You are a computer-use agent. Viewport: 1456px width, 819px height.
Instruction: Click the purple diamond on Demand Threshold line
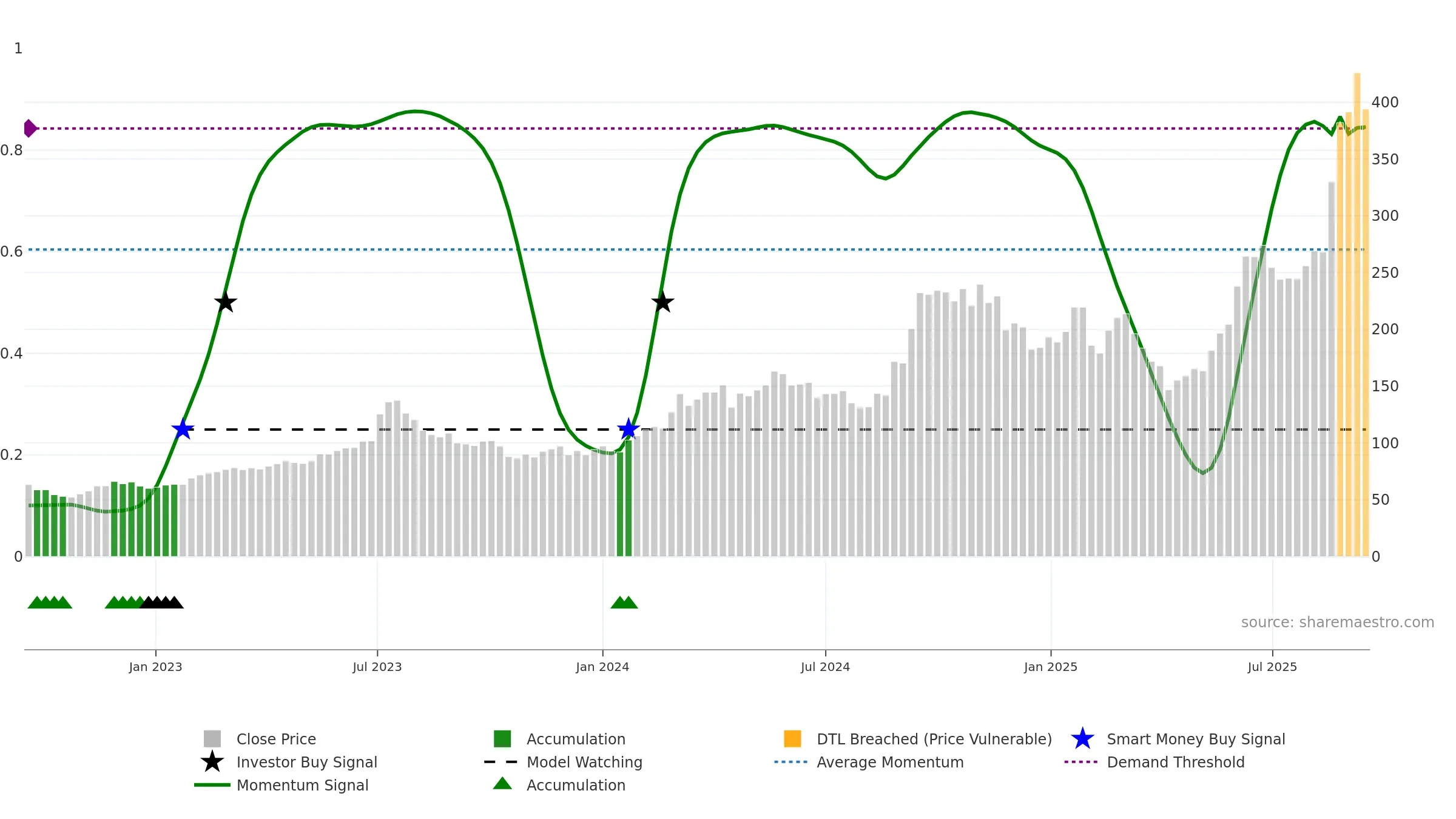click(30, 129)
